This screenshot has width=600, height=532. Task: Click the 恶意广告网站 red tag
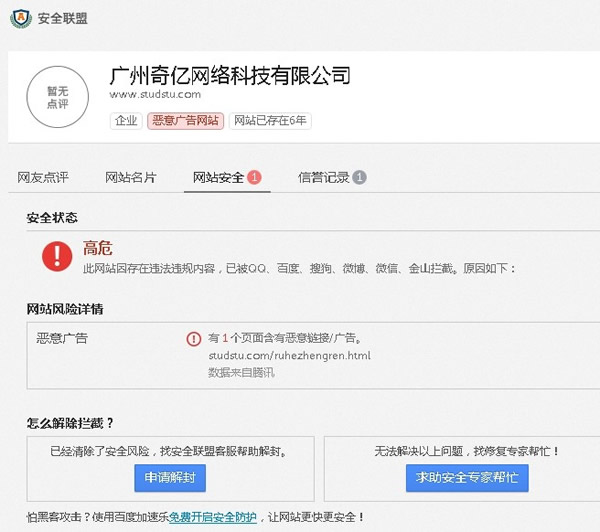coord(185,121)
